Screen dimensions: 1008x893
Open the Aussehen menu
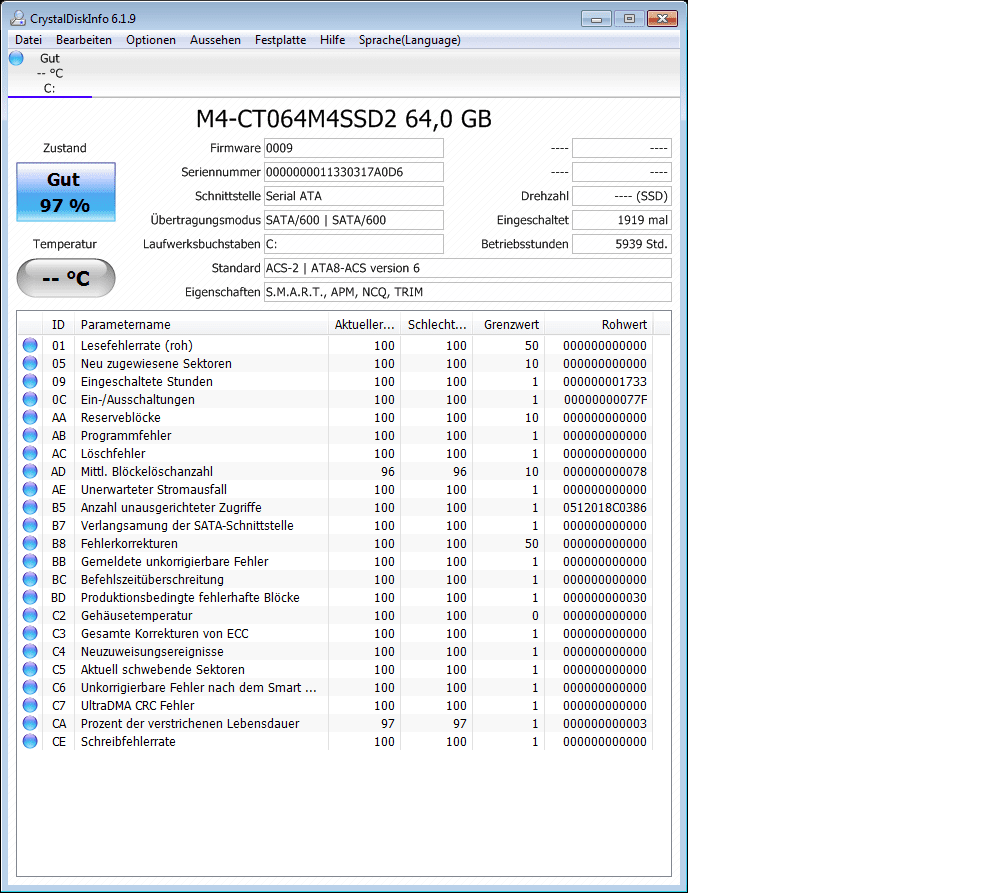pos(215,40)
